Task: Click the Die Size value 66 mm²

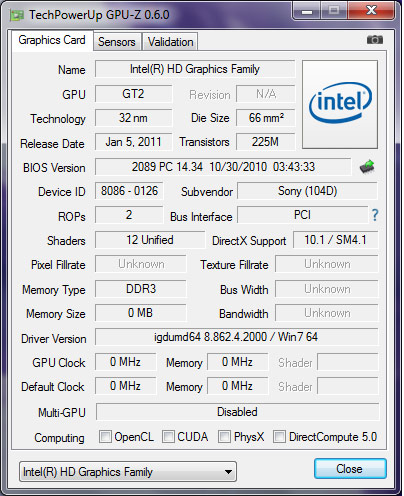Action: coord(266,118)
